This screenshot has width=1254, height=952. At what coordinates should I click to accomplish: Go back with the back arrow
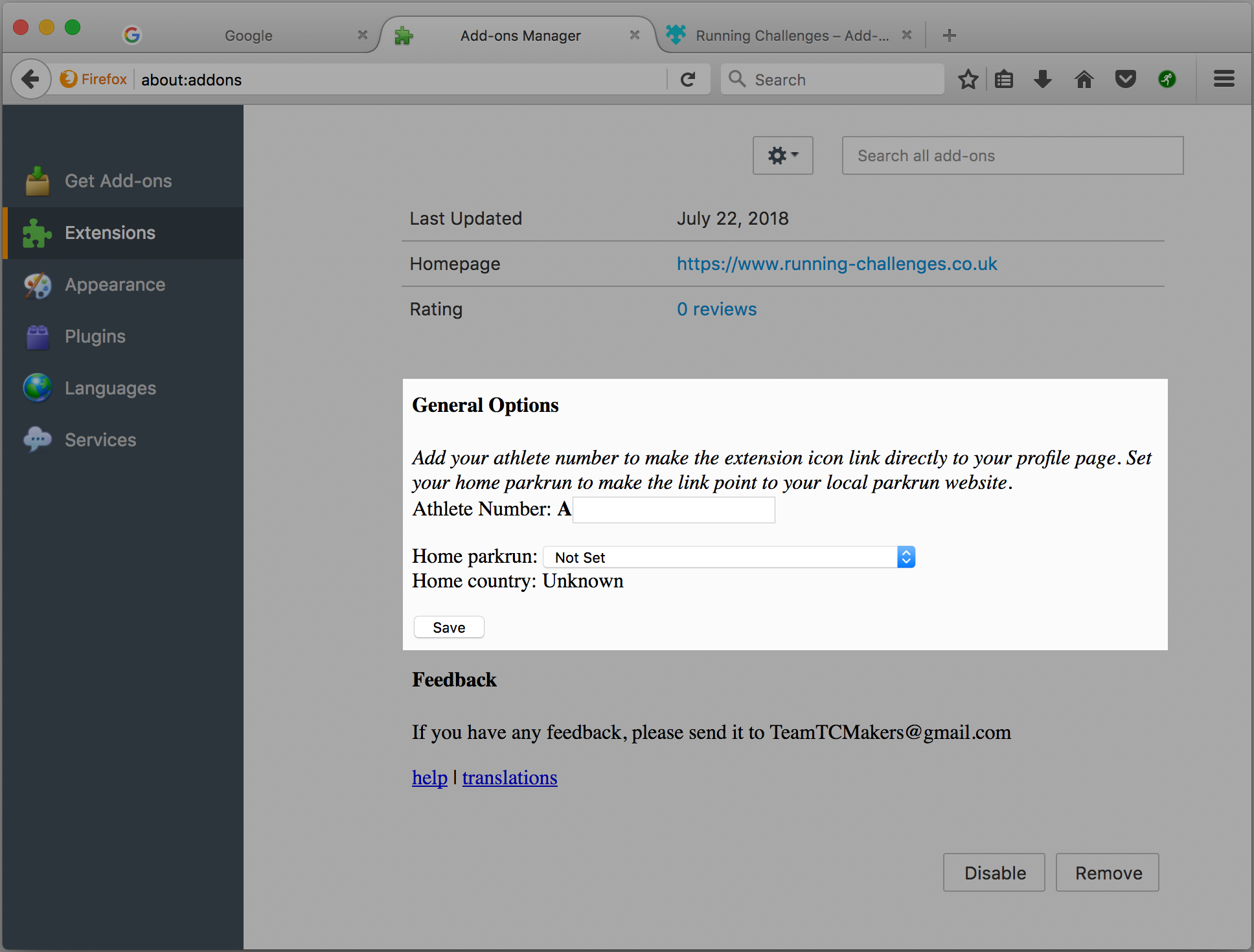(30, 80)
